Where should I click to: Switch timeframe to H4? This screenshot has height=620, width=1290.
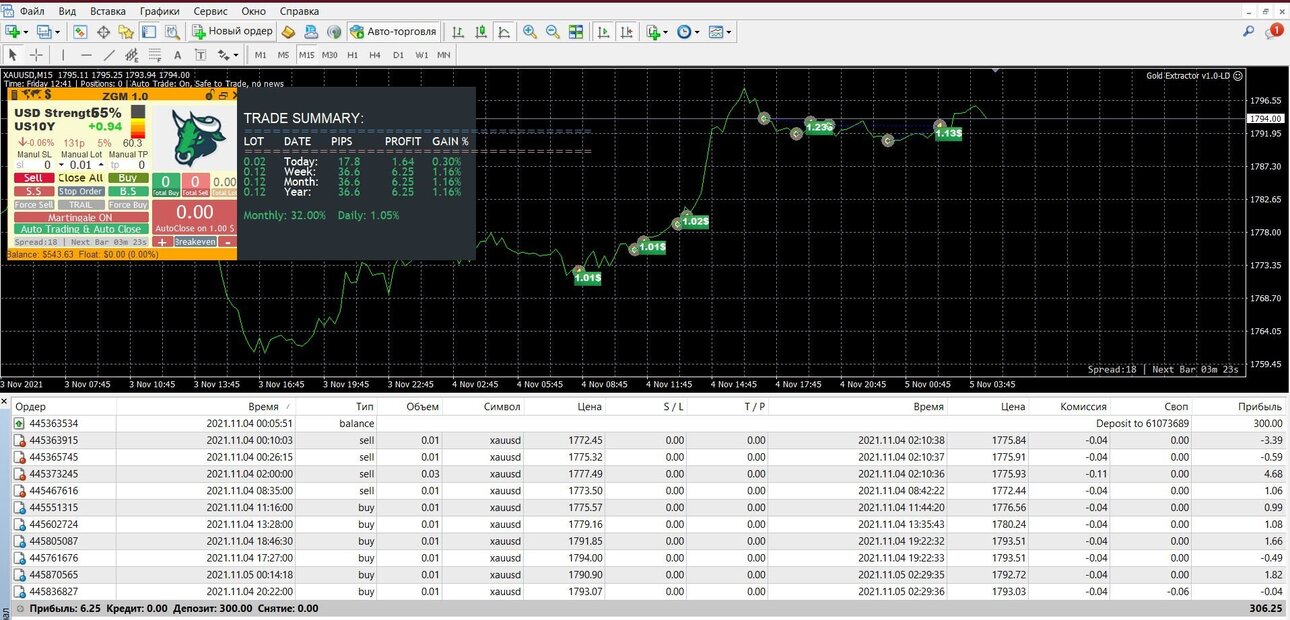[375, 55]
